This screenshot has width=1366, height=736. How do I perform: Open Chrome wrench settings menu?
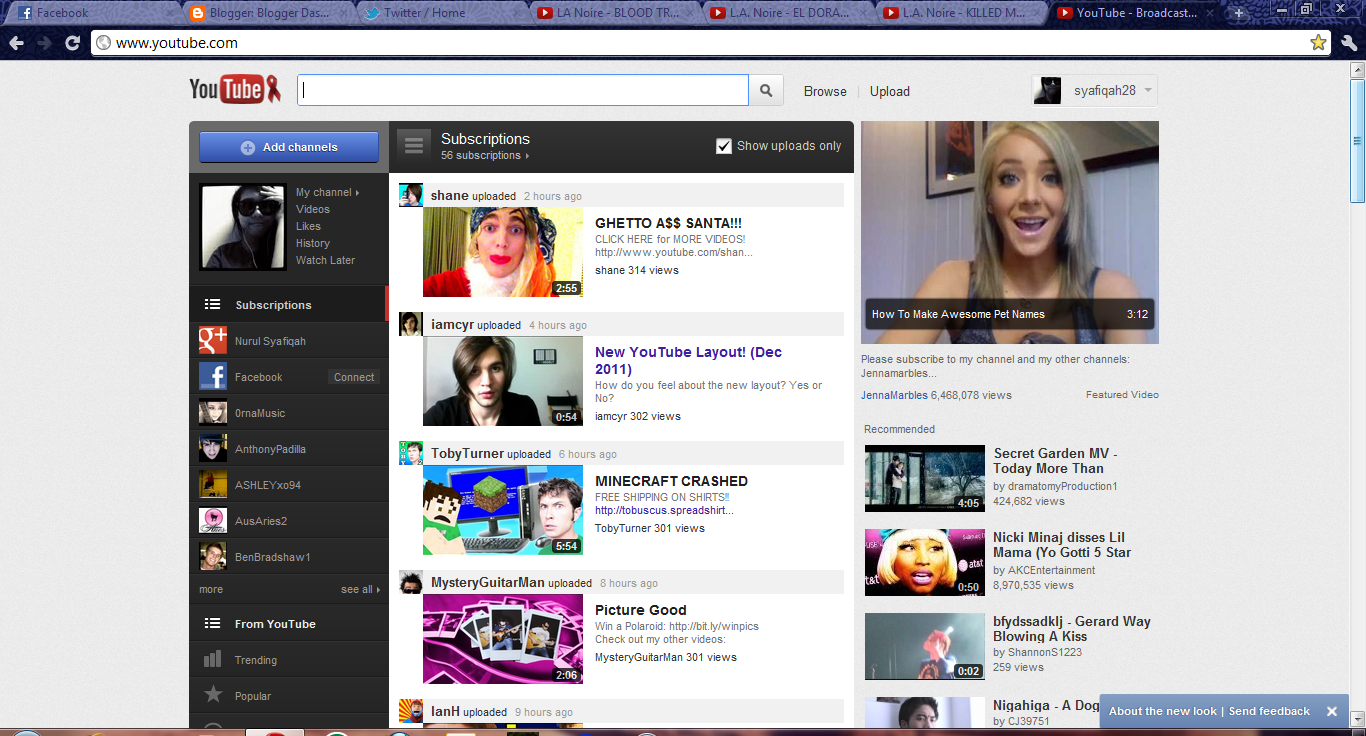[1349, 43]
